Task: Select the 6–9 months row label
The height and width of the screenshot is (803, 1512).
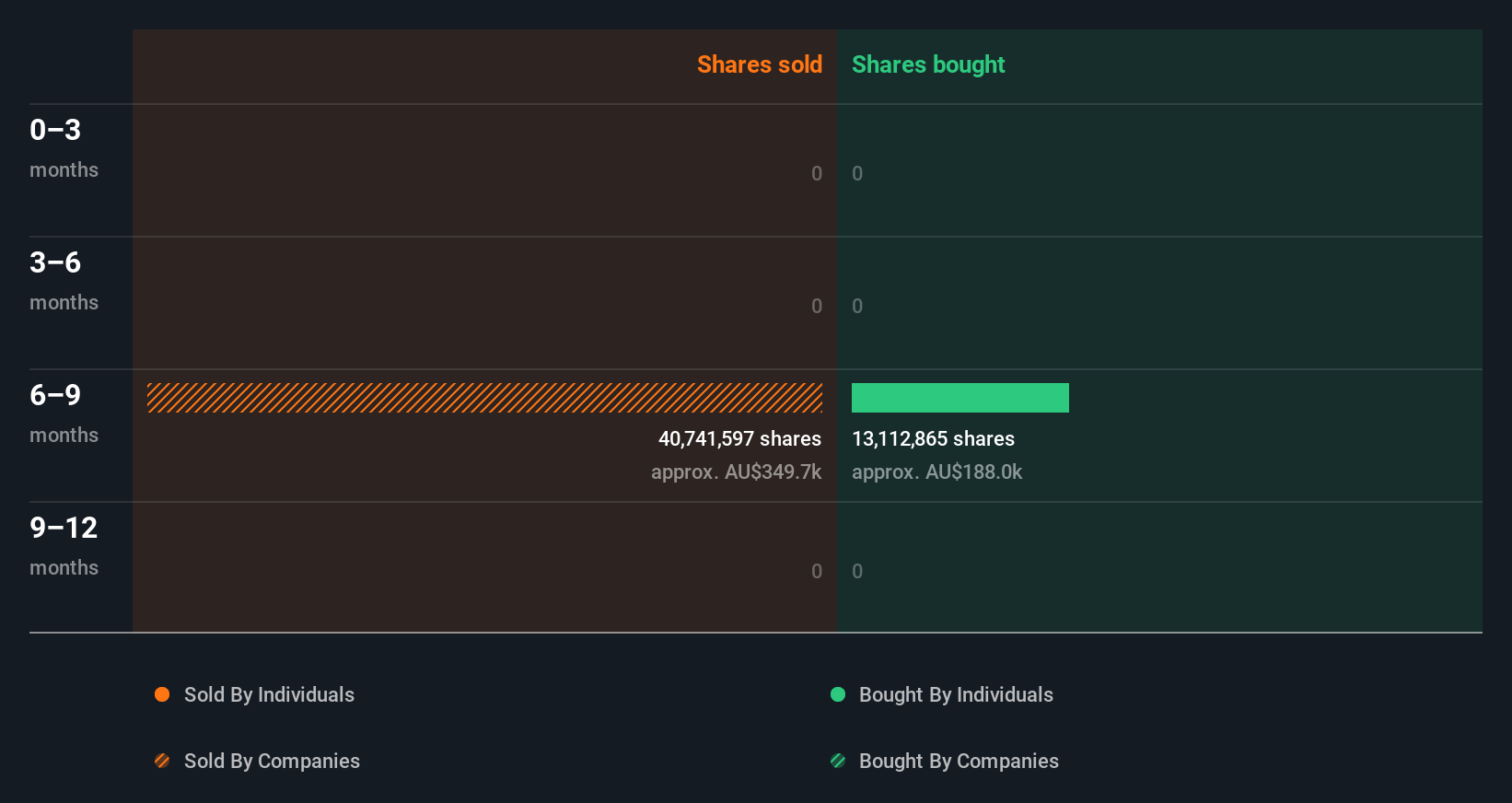Action: [x=64, y=413]
